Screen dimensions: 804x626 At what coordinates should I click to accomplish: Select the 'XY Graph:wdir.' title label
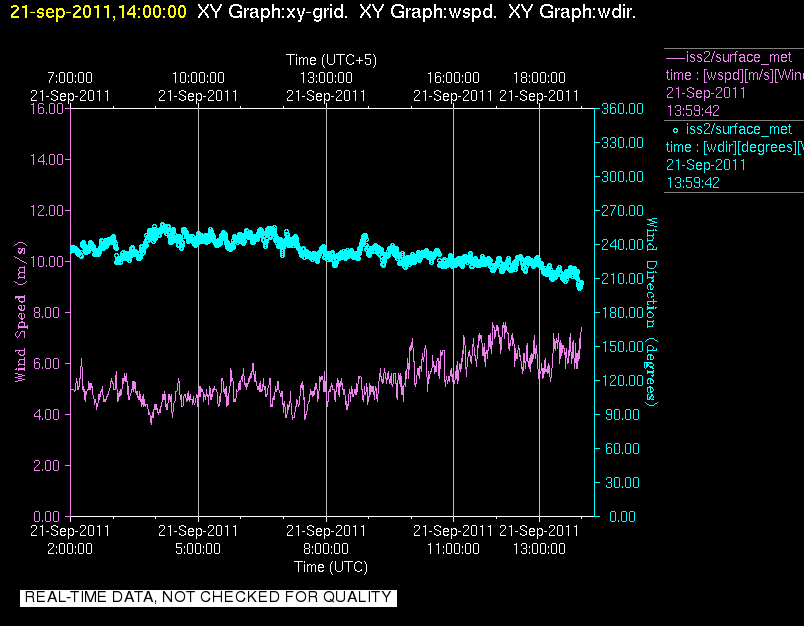pyautogui.click(x=572, y=12)
